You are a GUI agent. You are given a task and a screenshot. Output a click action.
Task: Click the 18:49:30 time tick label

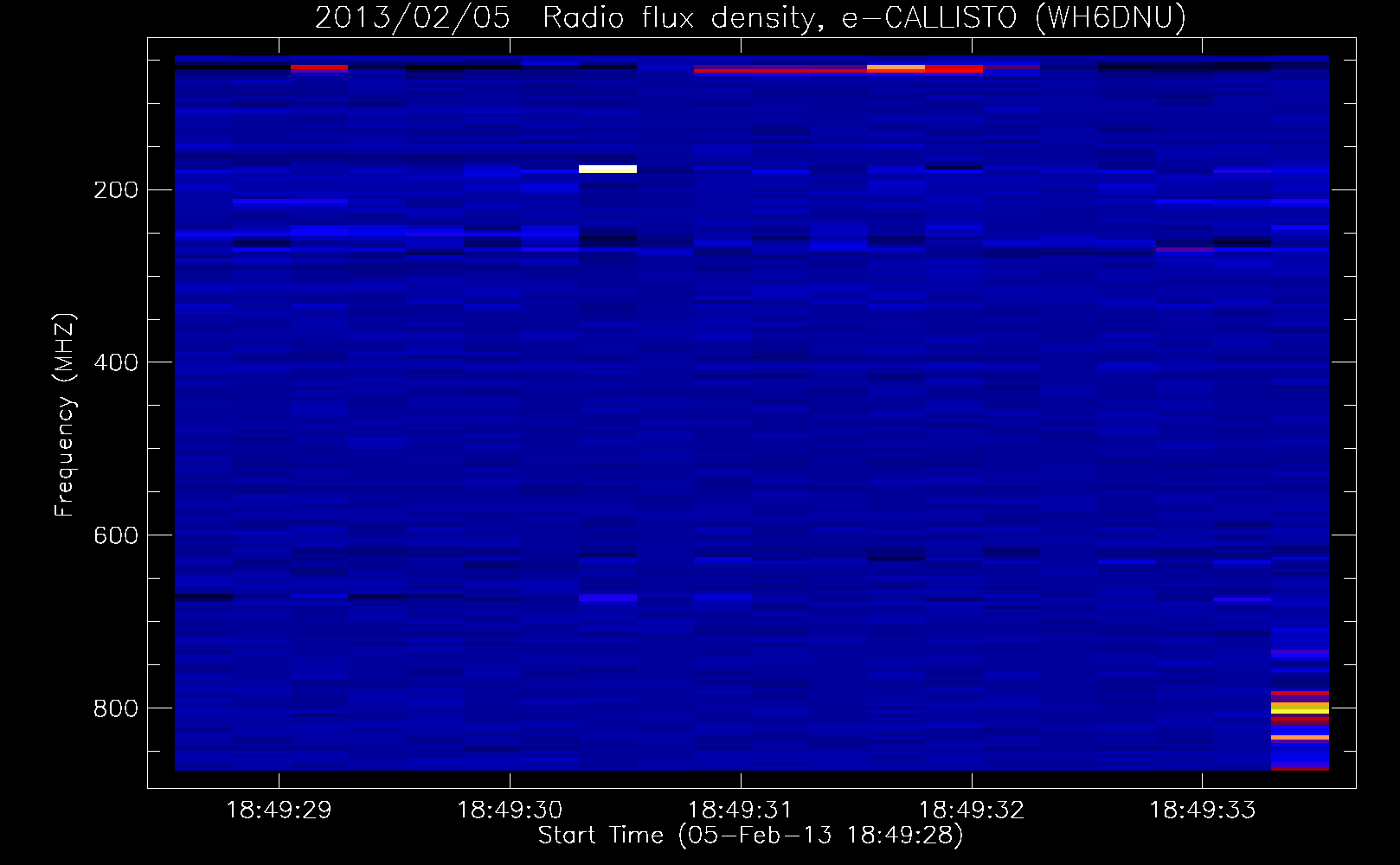pos(510,810)
